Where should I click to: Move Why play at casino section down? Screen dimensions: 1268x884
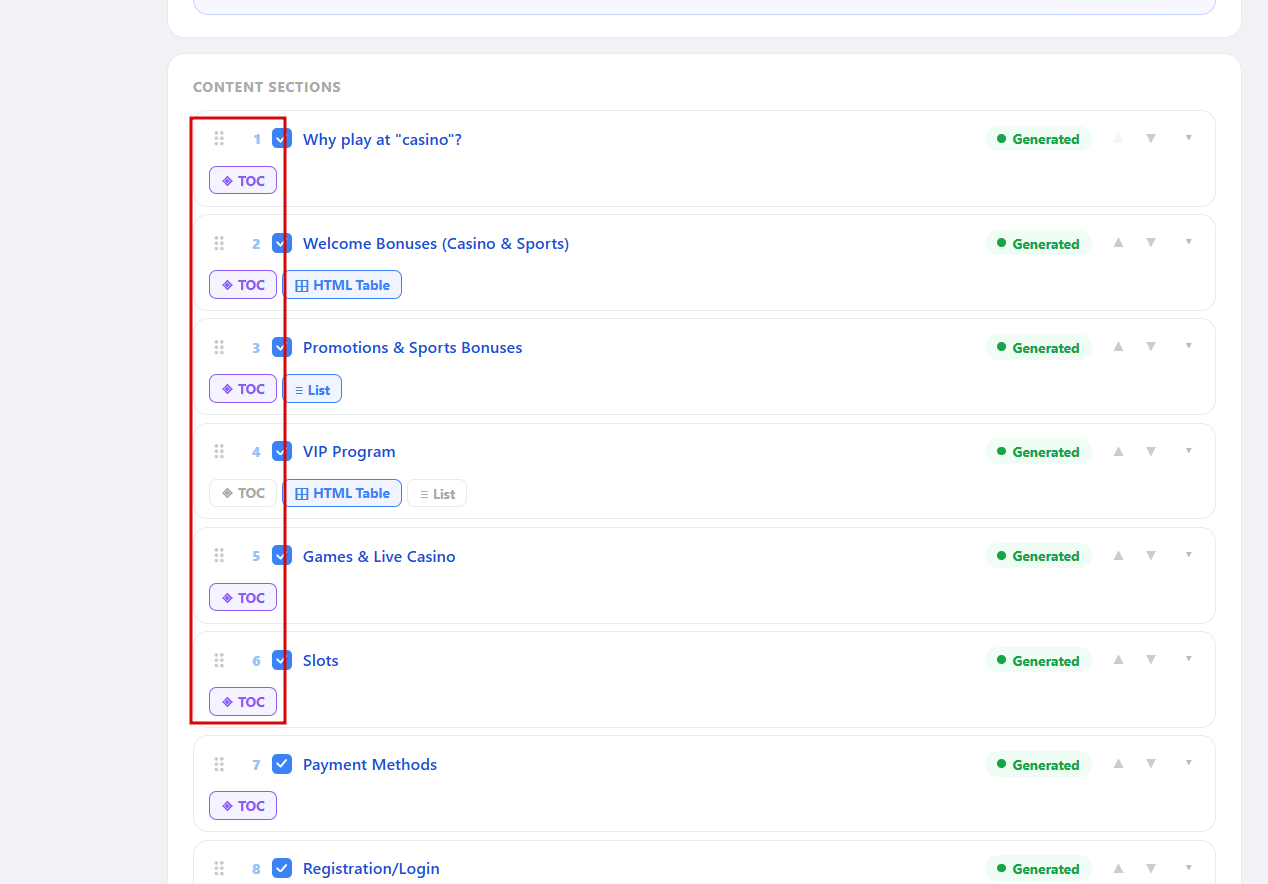pyautogui.click(x=1151, y=138)
